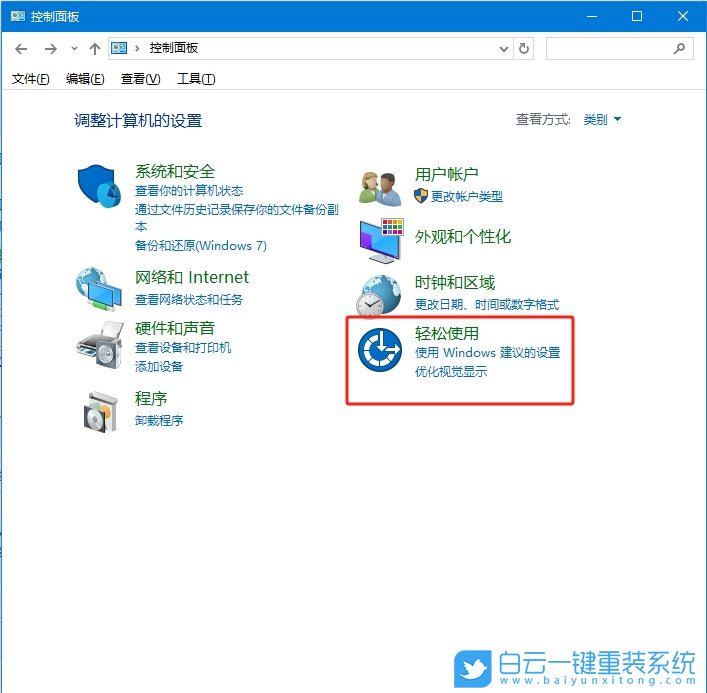Open 优化视觉显示 link
707x693 pixels.
click(x=451, y=372)
